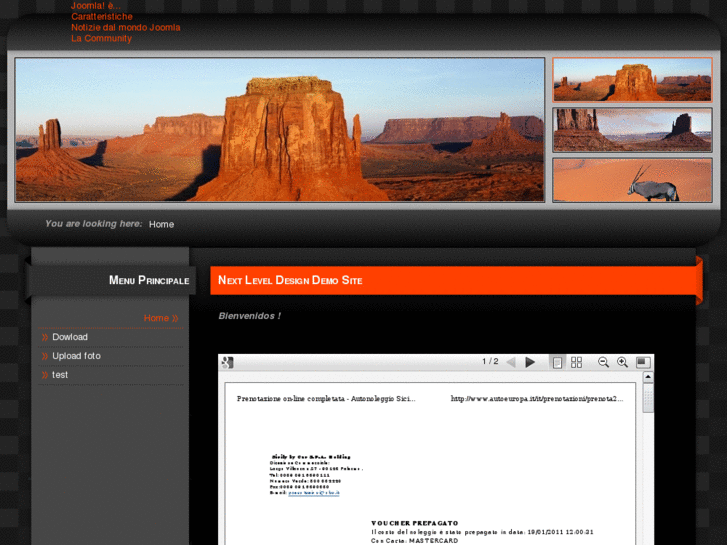Click the page counter "1 / 2"
The height and width of the screenshot is (545, 727).
(490, 361)
